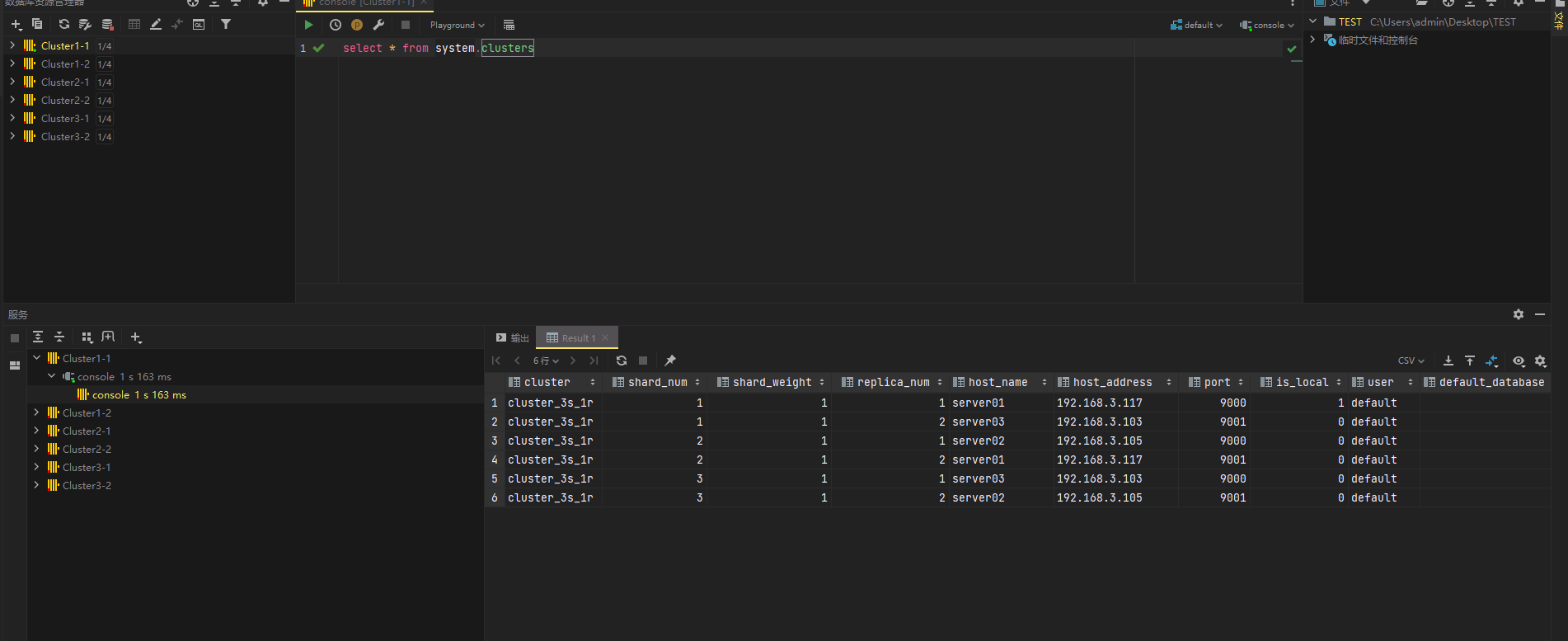Click the green check inspection status in editor

1292,49
